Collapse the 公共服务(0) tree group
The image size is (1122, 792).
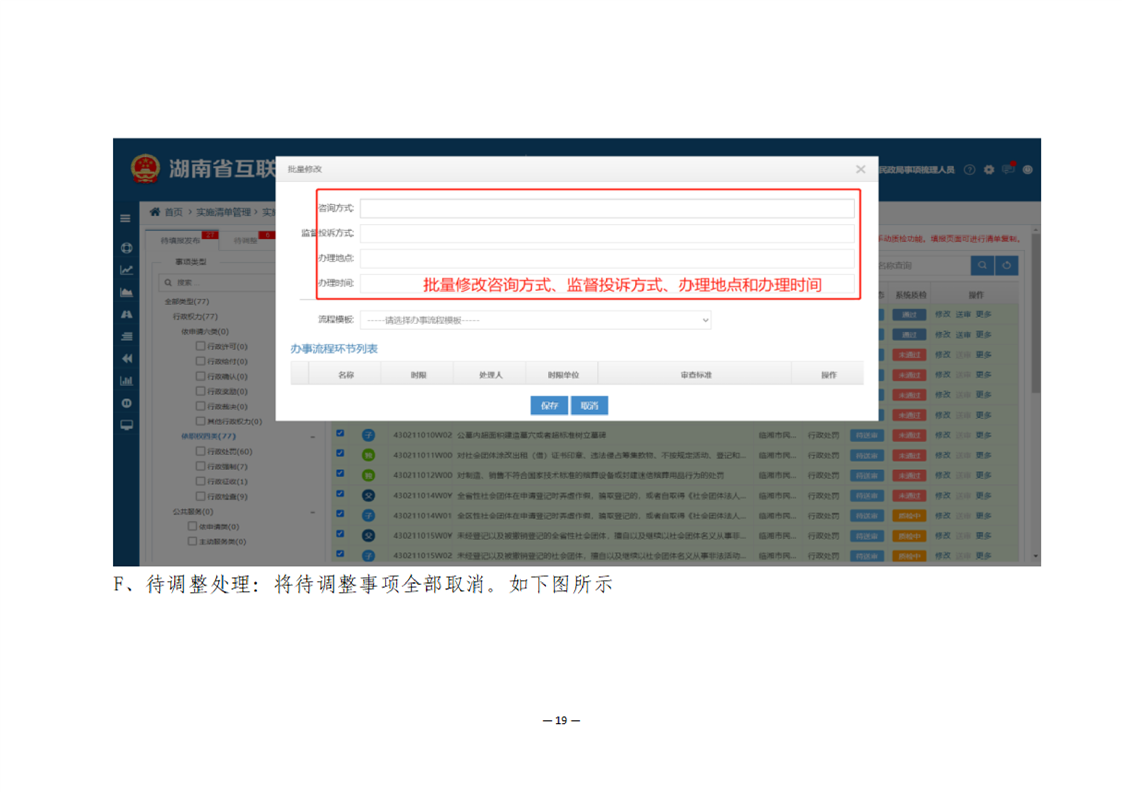tap(312, 512)
